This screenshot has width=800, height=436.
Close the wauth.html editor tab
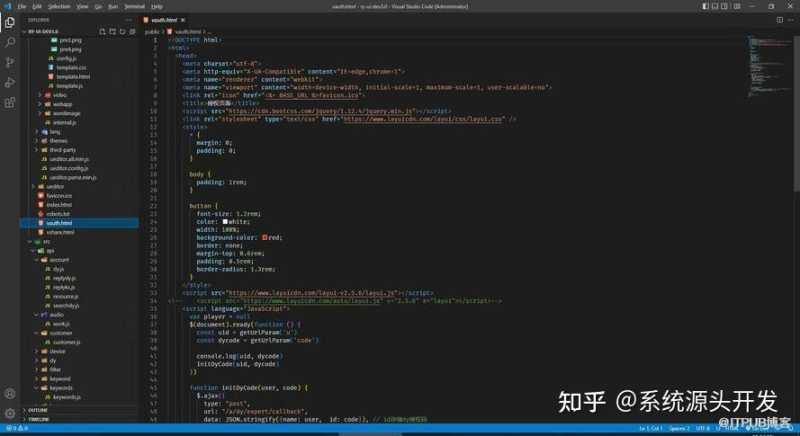[x=183, y=20]
